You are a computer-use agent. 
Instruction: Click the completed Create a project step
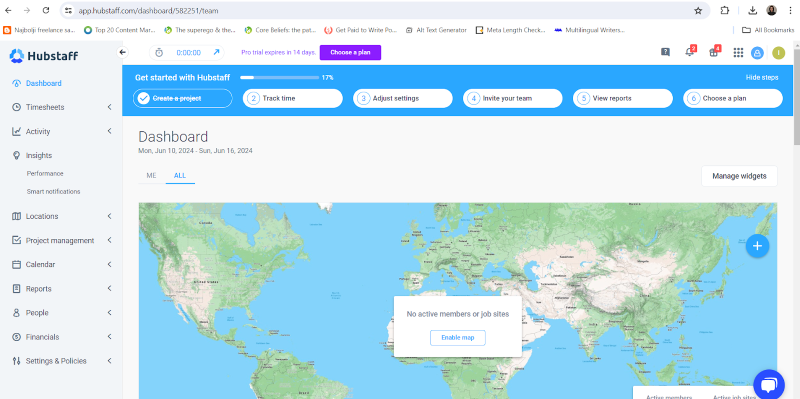pos(183,98)
